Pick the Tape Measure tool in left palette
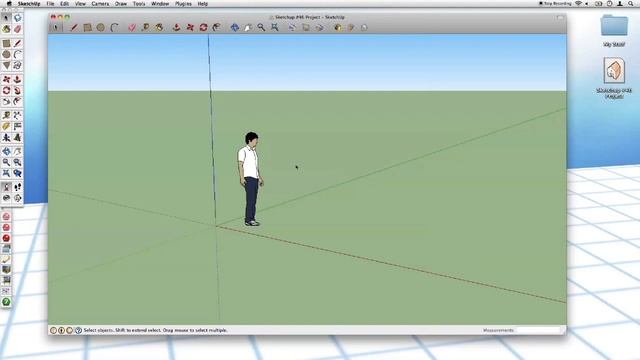Screen dimensions: 640x360 6,116
